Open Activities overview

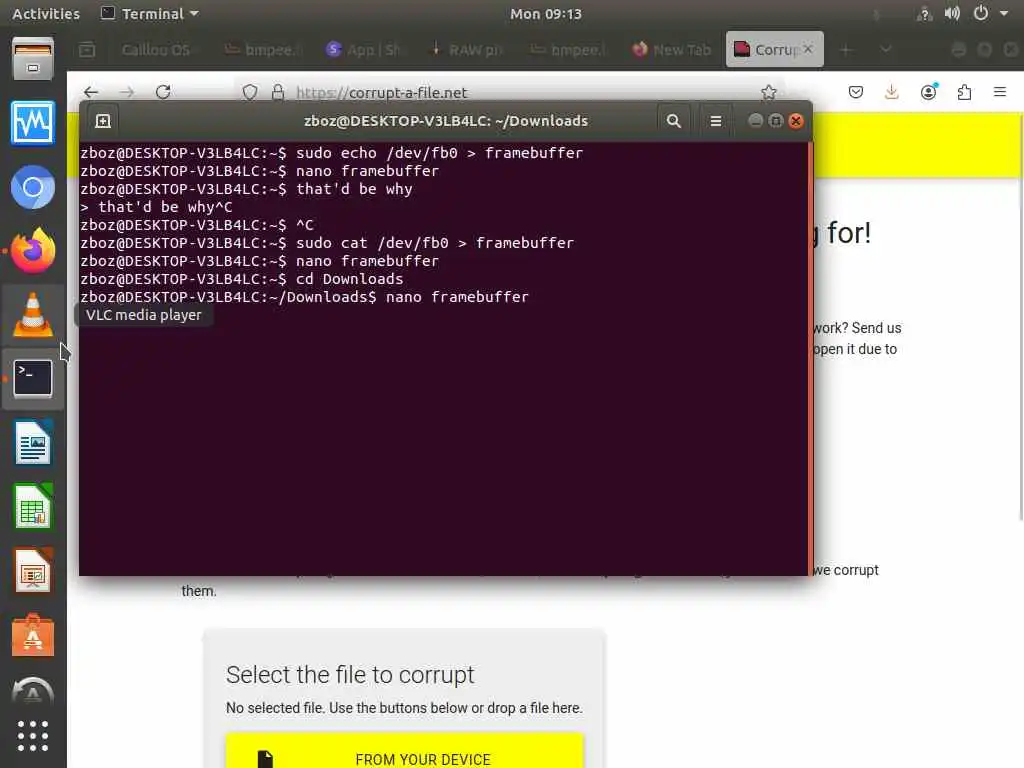pyautogui.click(x=46, y=13)
